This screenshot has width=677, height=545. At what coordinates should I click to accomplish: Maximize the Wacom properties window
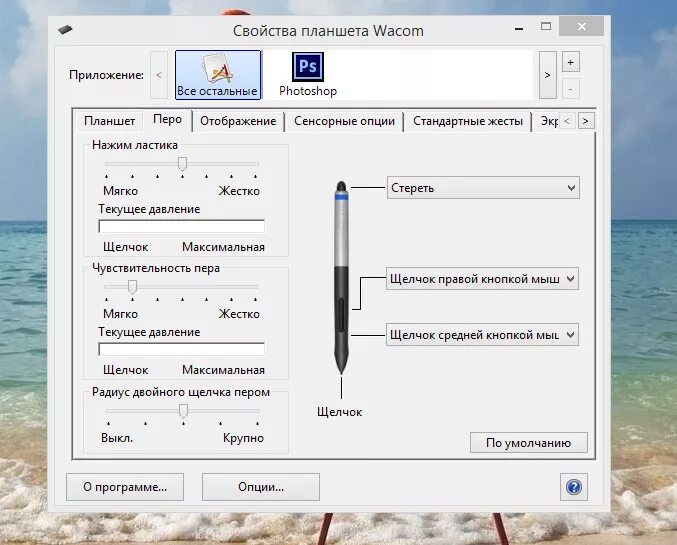(546, 27)
